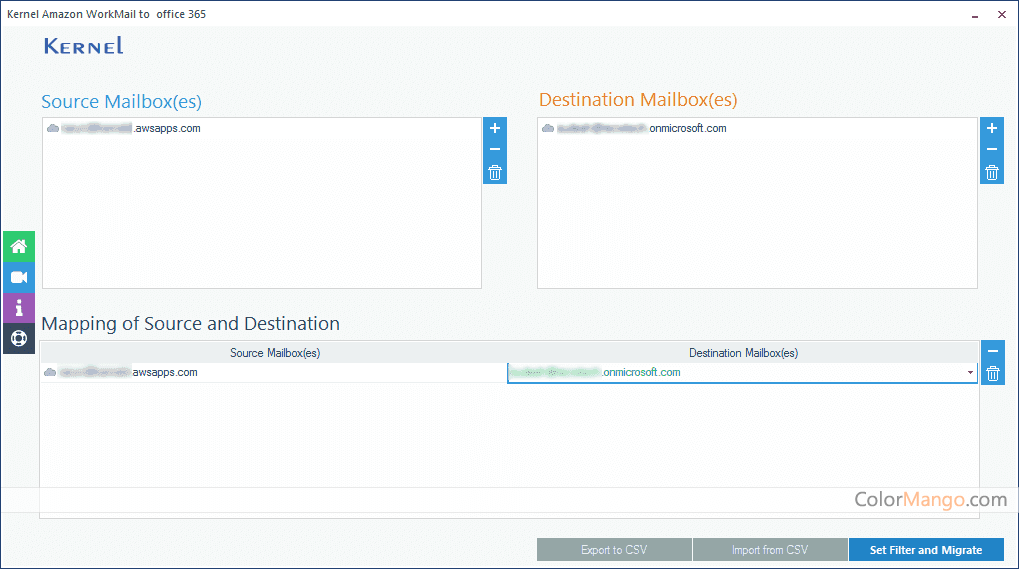
Task: Click trash icon beside Destination Mailbox list
Action: (x=991, y=173)
